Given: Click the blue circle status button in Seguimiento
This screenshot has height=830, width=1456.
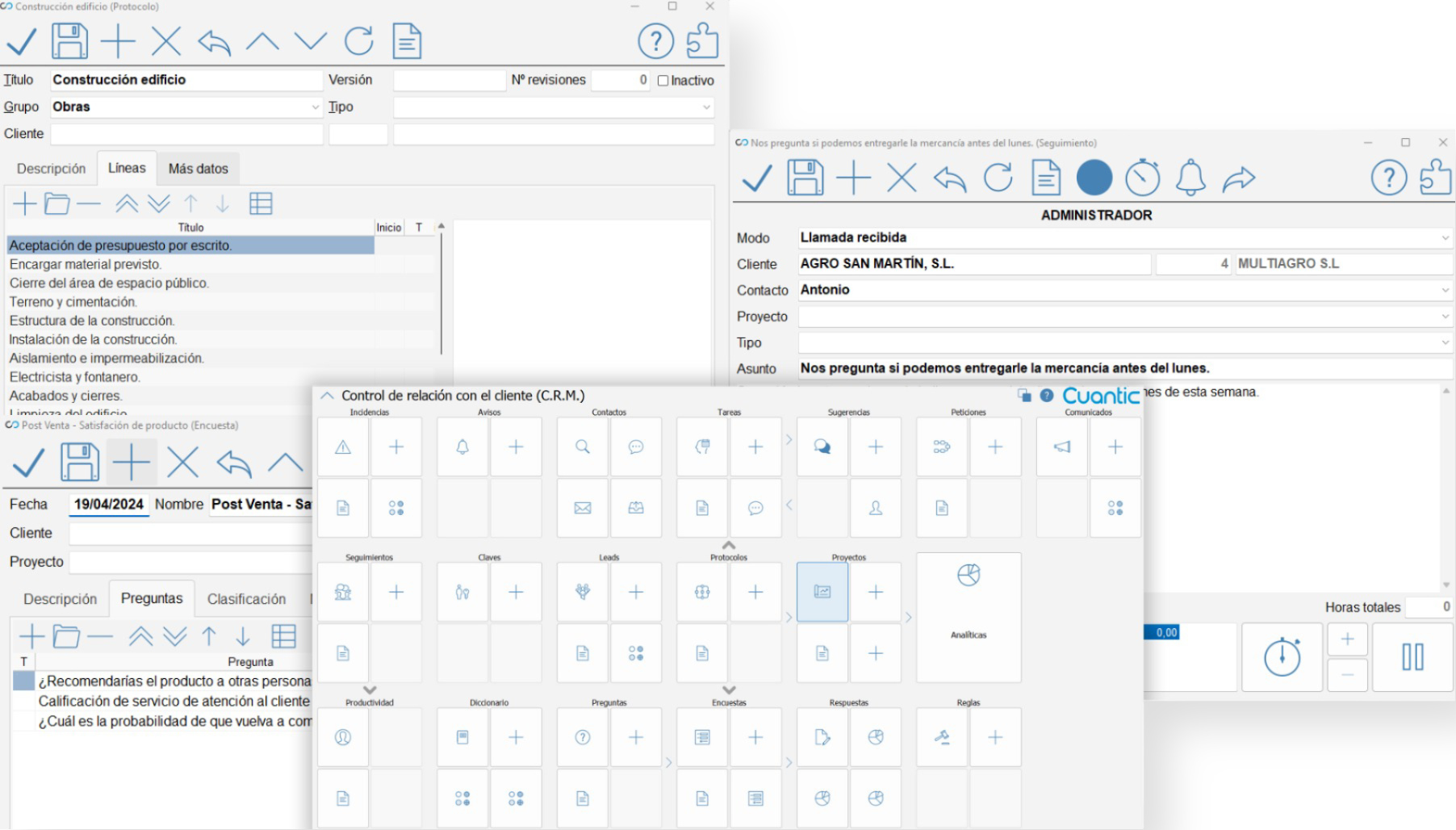Looking at the screenshot, I should click(x=1094, y=178).
